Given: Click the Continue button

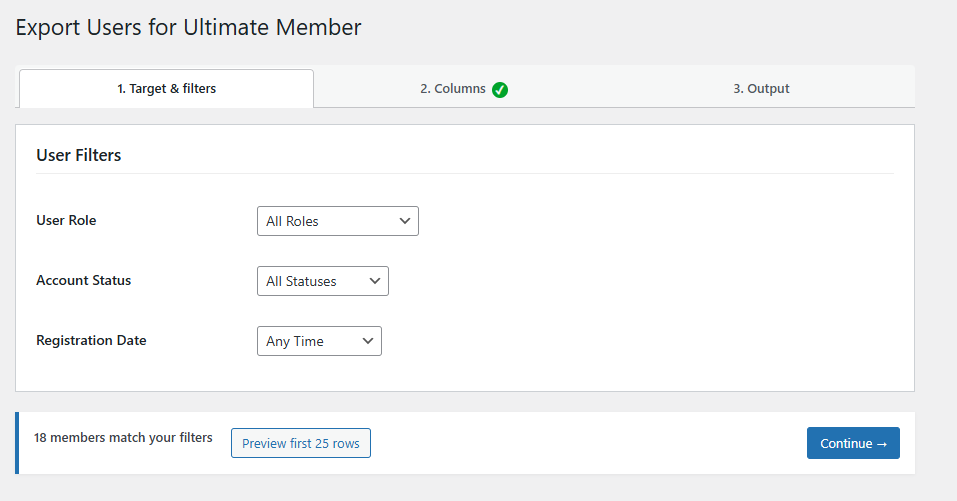Looking at the screenshot, I should pos(853,443).
